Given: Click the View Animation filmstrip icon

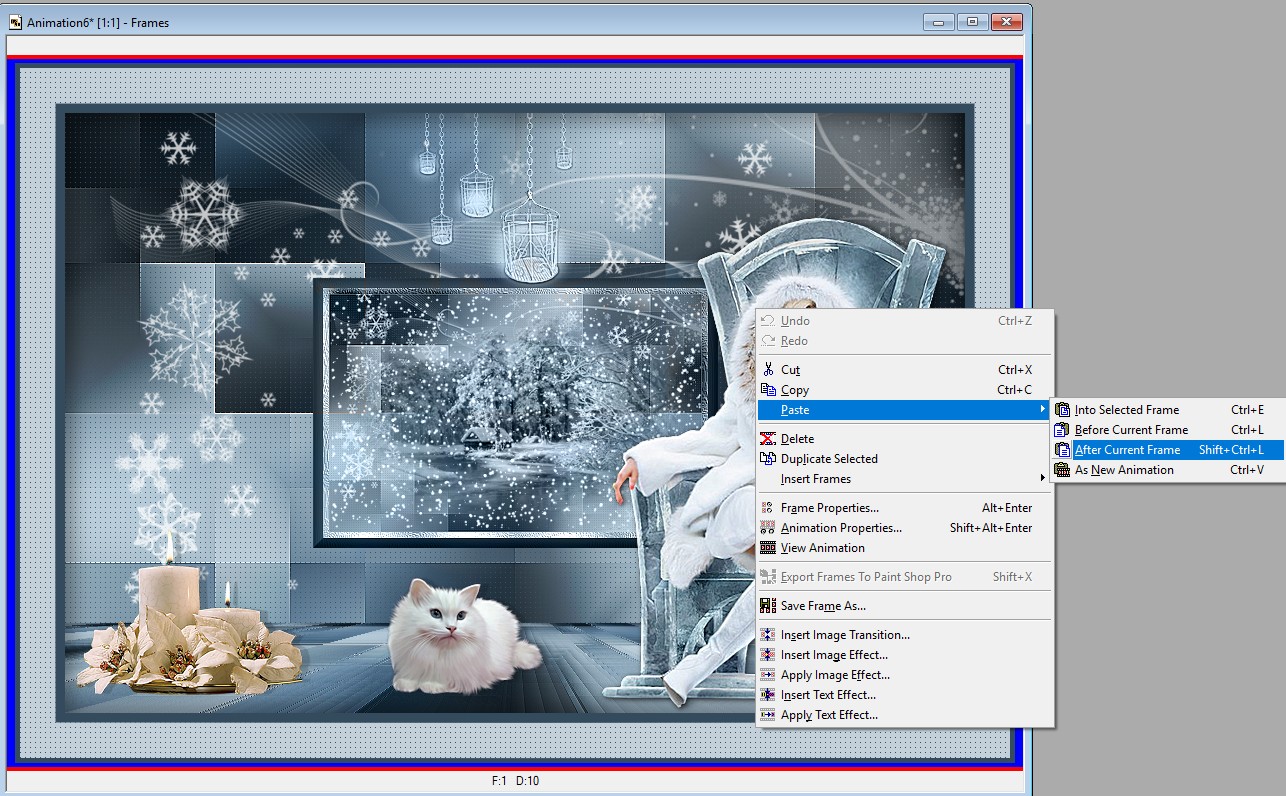Looking at the screenshot, I should click(x=768, y=548).
